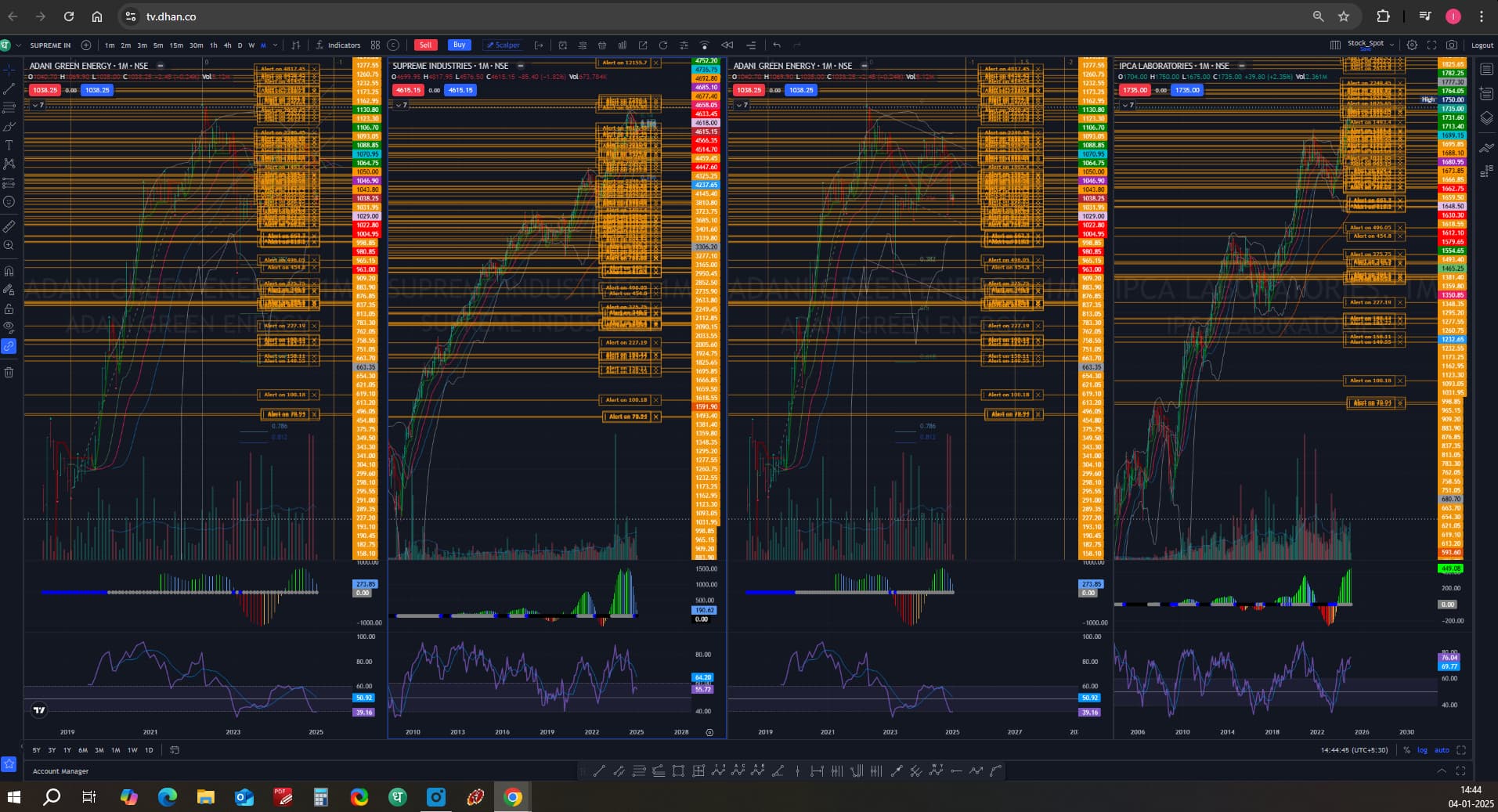Toggle percent scale on price axis

point(1406,750)
